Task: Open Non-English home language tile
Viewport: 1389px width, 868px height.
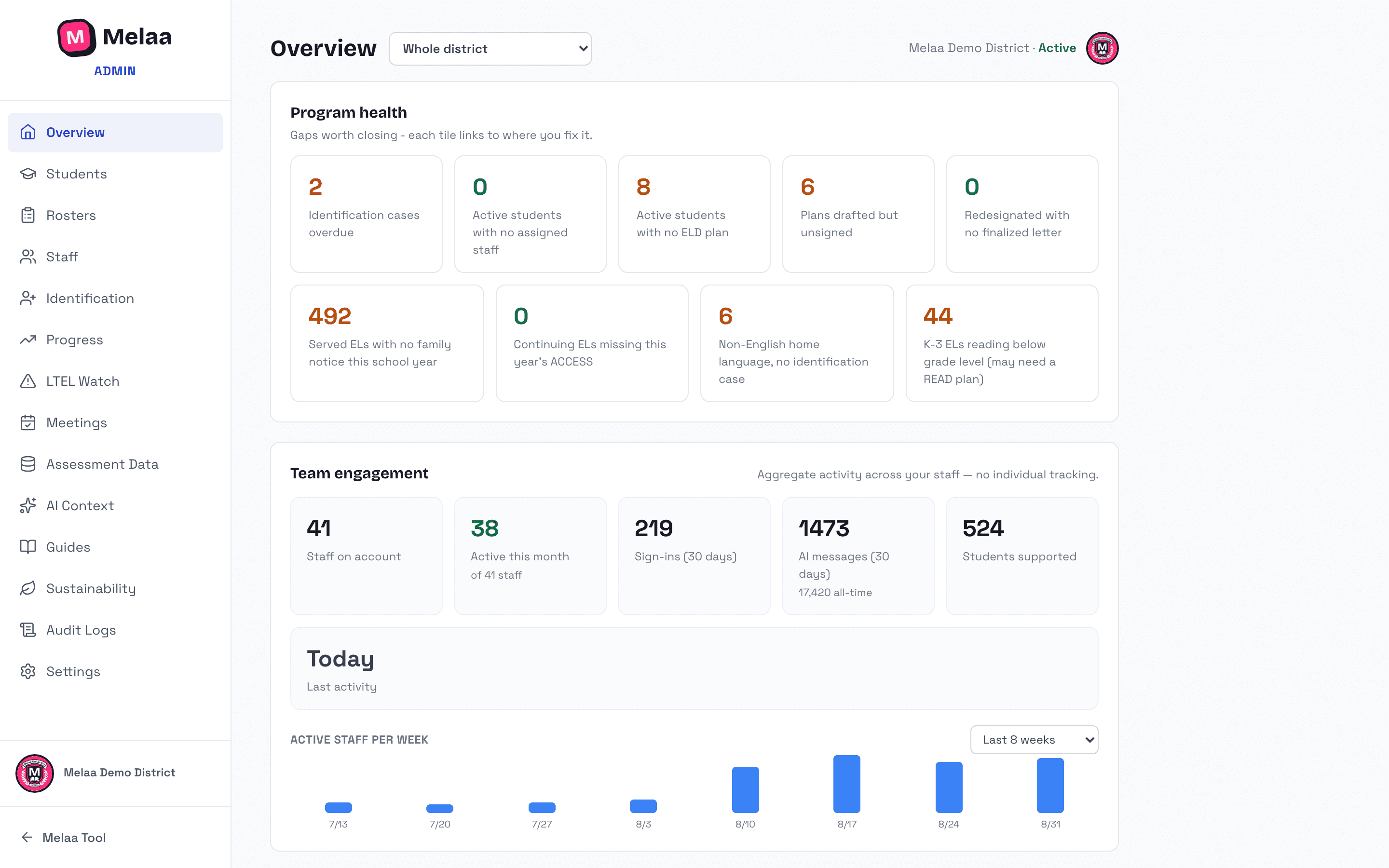Action: [797, 343]
